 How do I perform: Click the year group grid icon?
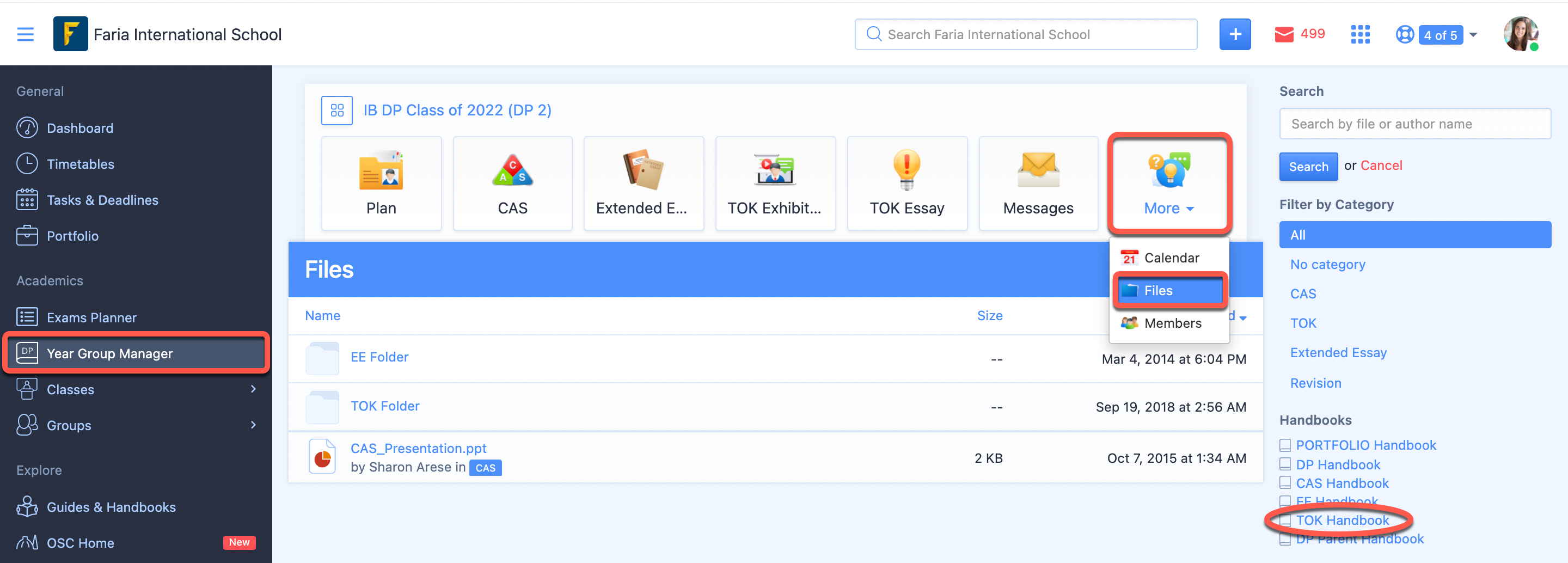tap(336, 110)
